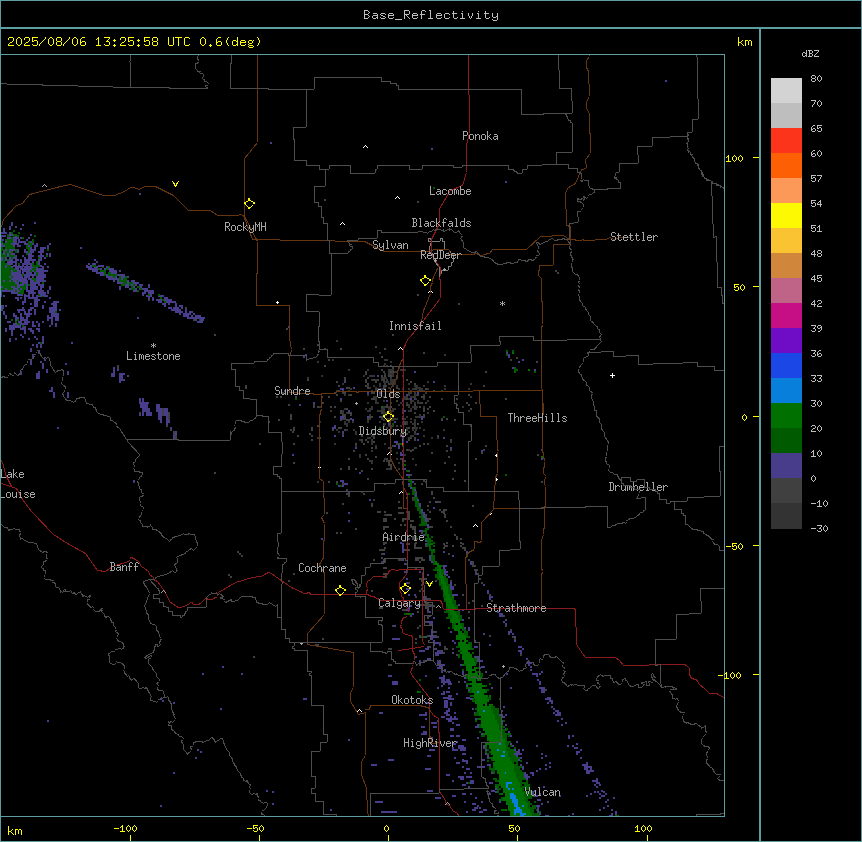Click the yellow V marker northeast of Calgary
Viewport: 862px width, 842px height.
tap(429, 584)
